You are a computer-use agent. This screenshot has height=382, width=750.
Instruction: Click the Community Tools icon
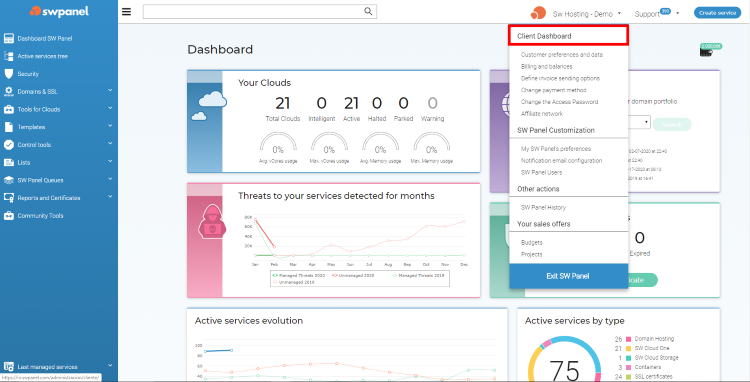(x=9, y=216)
